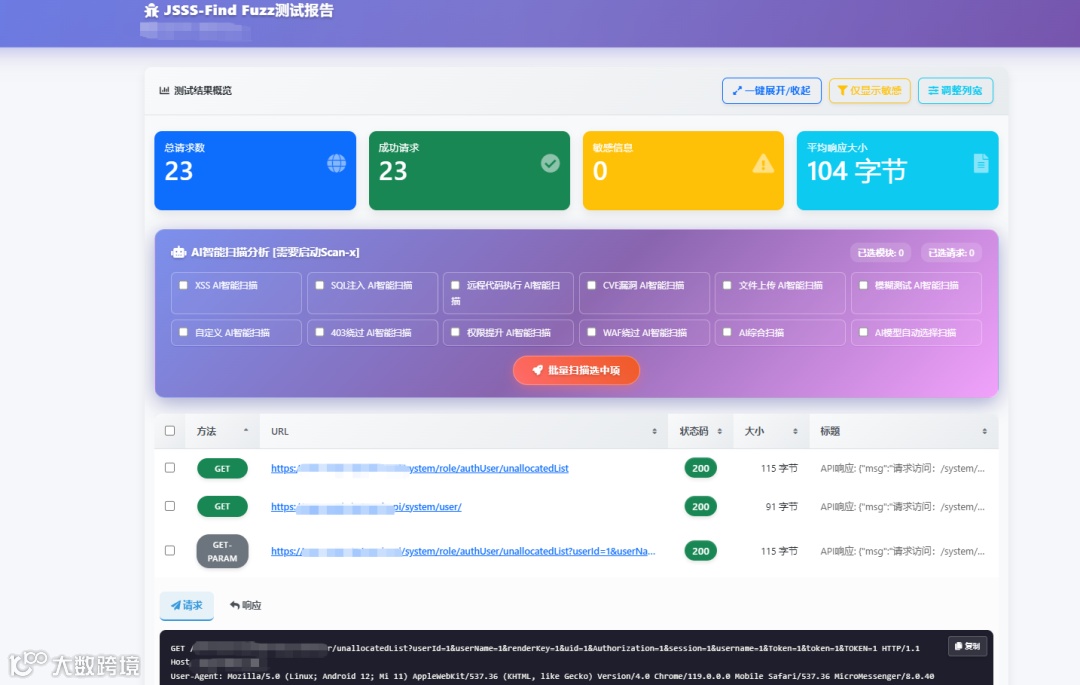Viewport: 1080px width, 685px height.
Task: Click 成功请求 card
Action: pyautogui.click(x=469, y=170)
